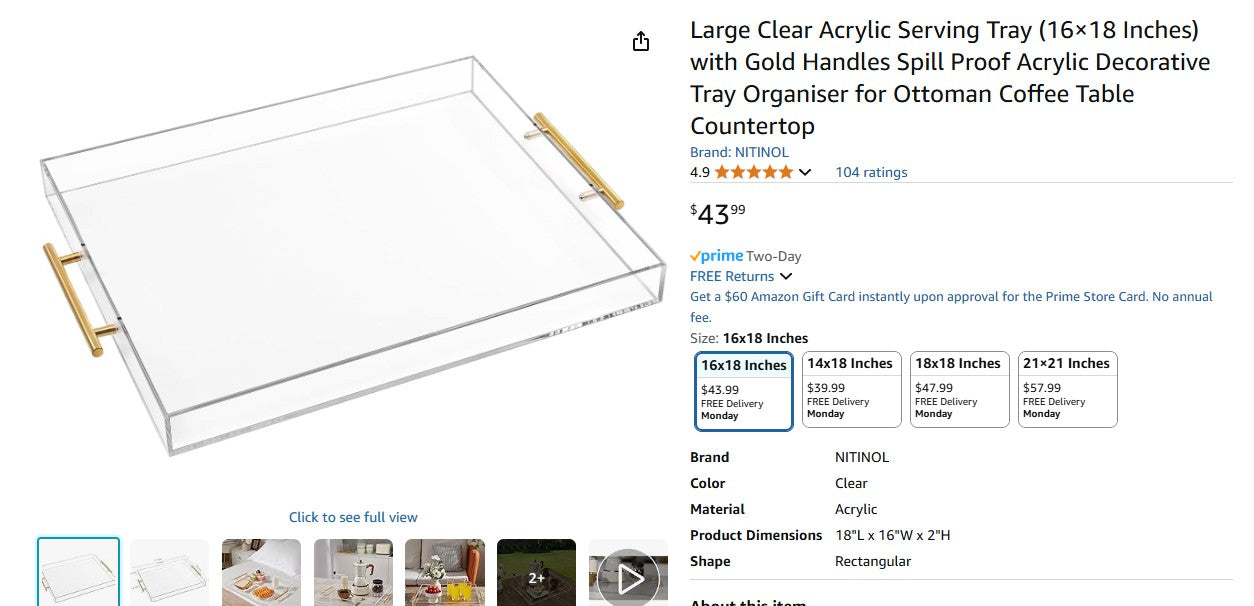Screen dimensions: 1254x606
Task: Select the 14x18 Inches size option
Action: (x=851, y=388)
